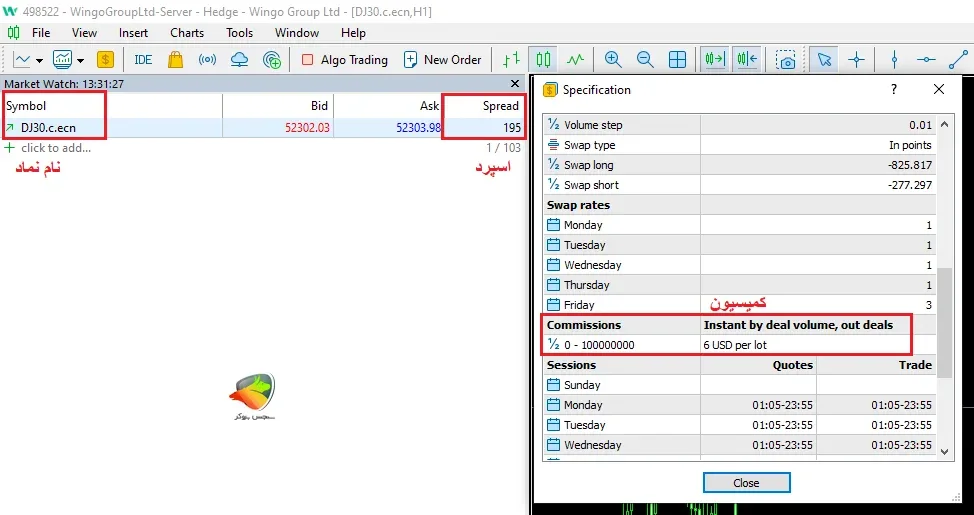The height and width of the screenshot is (515, 974).
Task: Sort by the Spread column header
Action: coord(483,106)
